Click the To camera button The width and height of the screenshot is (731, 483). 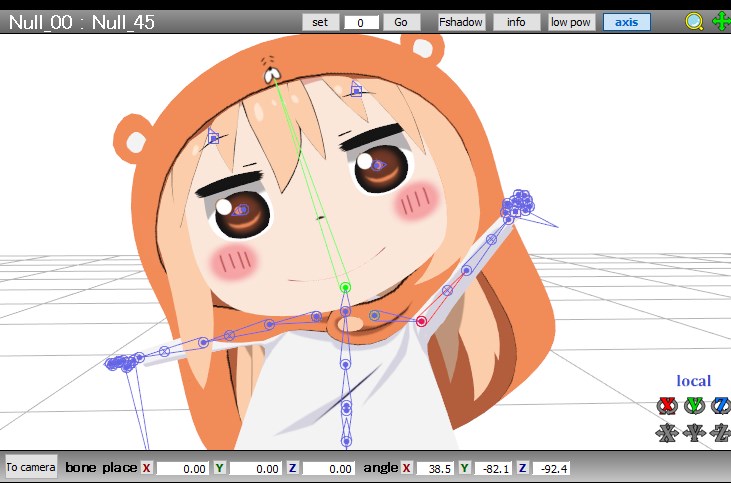31,467
